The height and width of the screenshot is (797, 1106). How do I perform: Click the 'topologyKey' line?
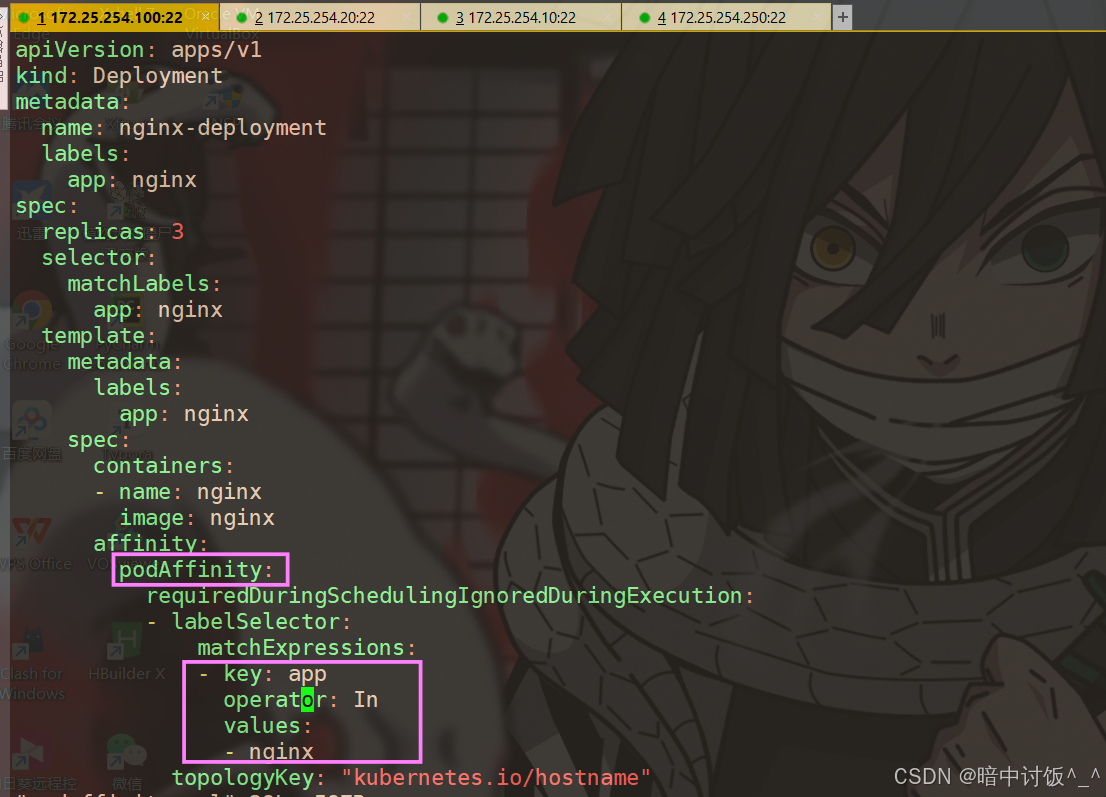[x=411, y=779]
